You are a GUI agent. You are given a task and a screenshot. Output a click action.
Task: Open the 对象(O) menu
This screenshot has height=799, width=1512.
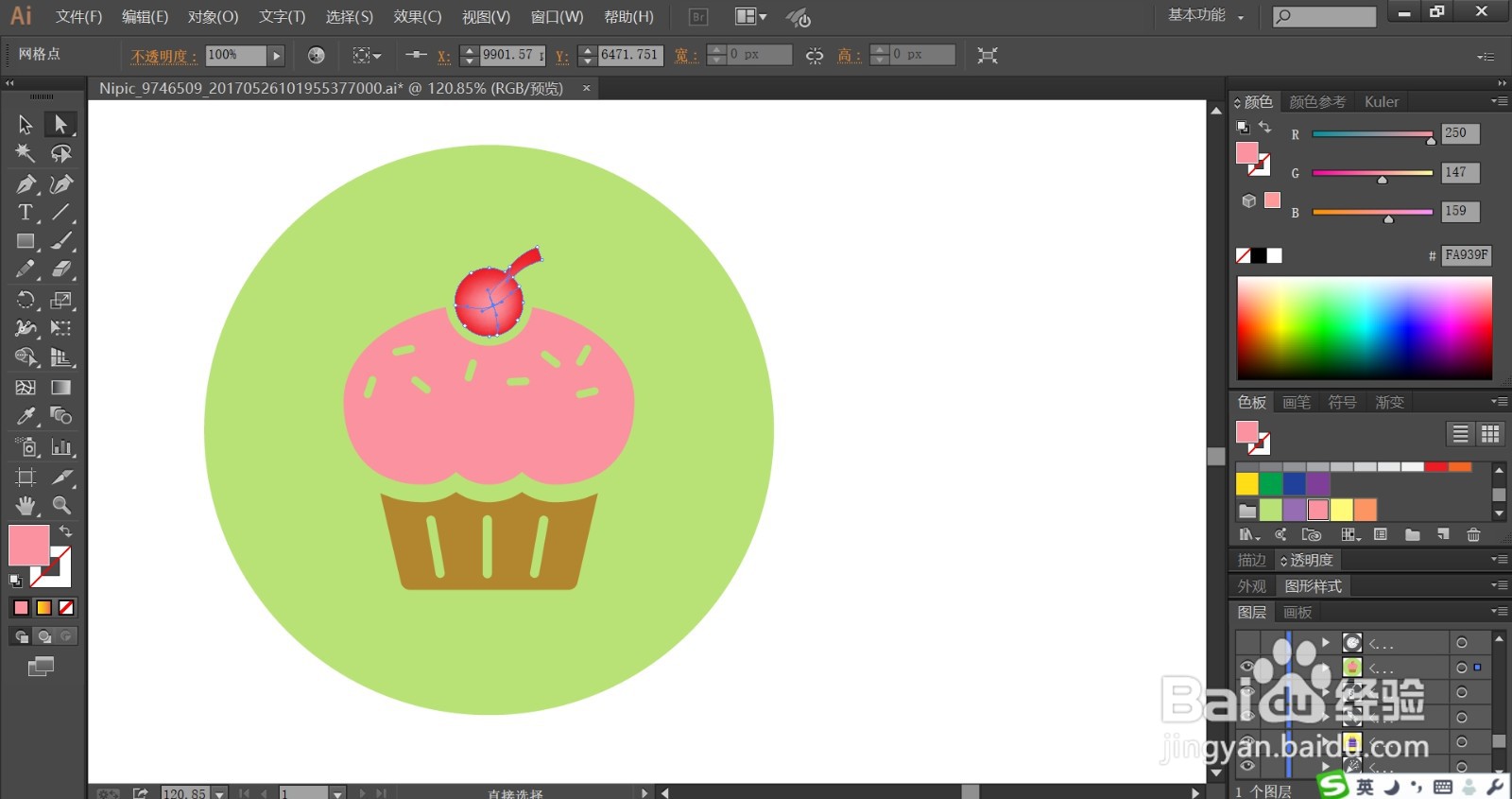tap(213, 17)
